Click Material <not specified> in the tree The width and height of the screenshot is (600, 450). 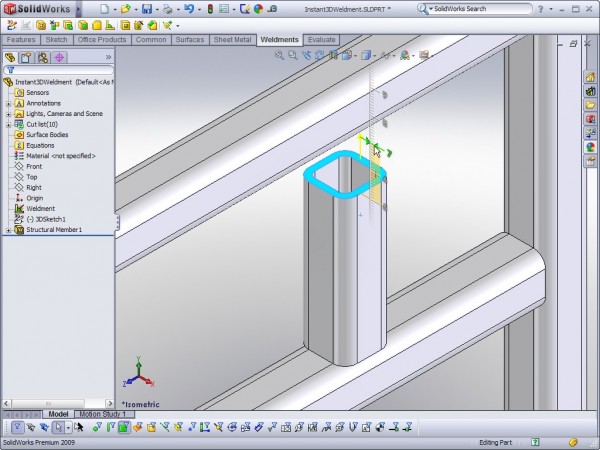[x=60, y=156]
